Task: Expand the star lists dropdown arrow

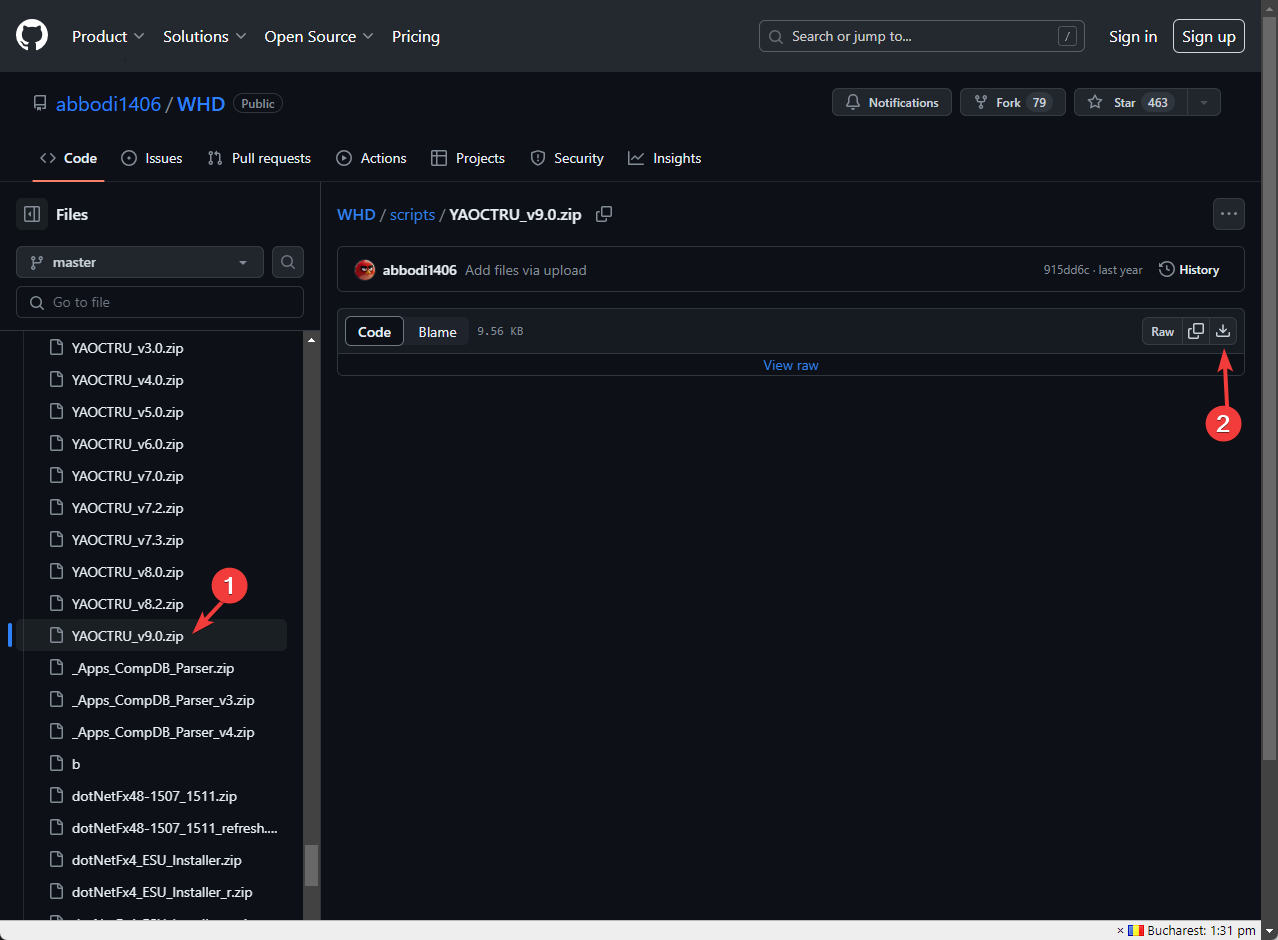Action: coord(1204,102)
